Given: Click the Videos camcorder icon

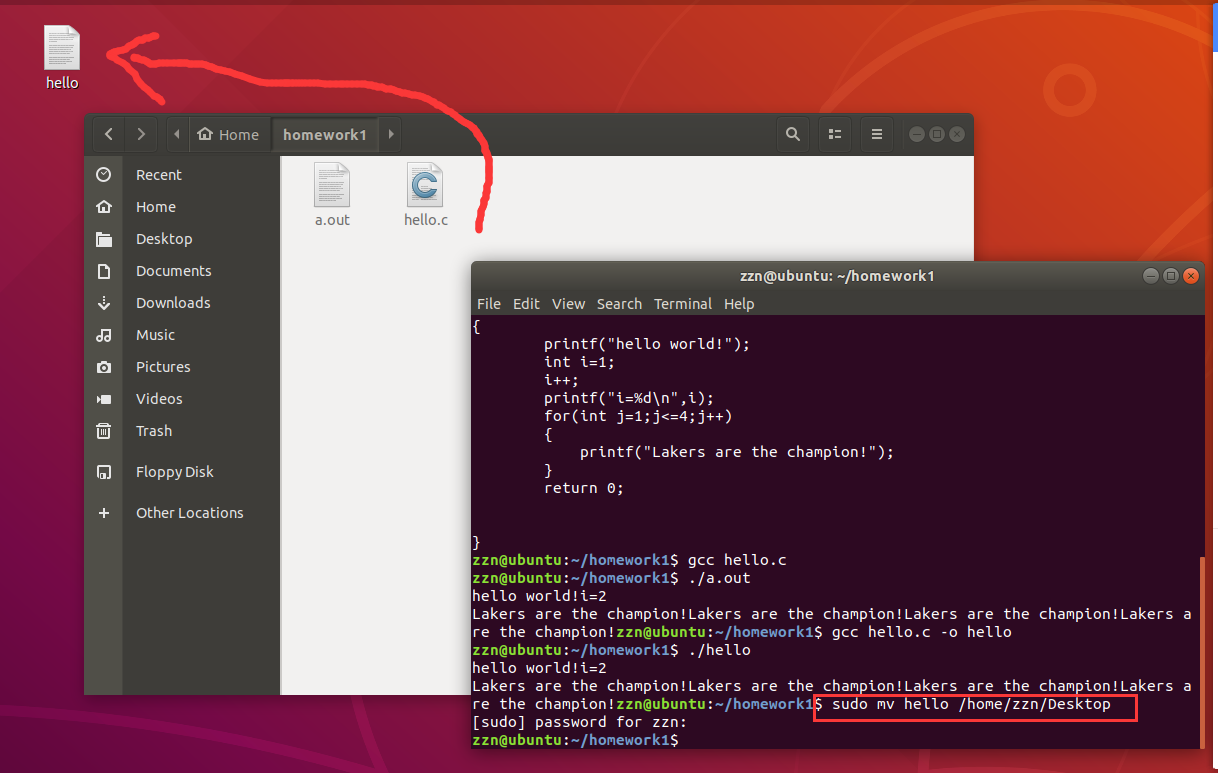Looking at the screenshot, I should 104,399.
